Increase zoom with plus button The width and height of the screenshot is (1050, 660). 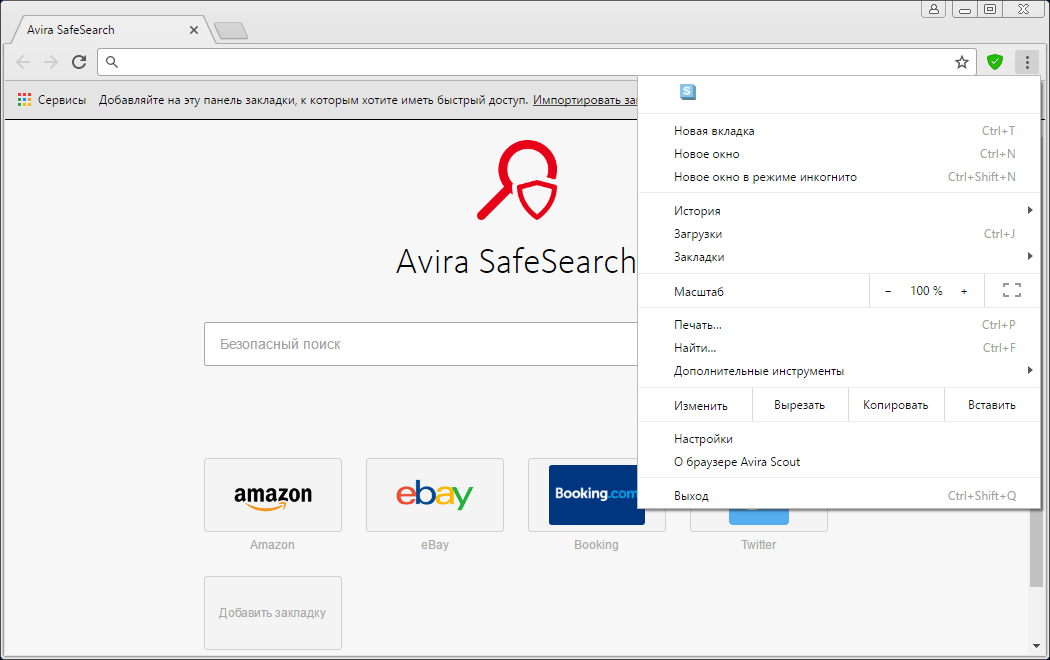tap(964, 291)
